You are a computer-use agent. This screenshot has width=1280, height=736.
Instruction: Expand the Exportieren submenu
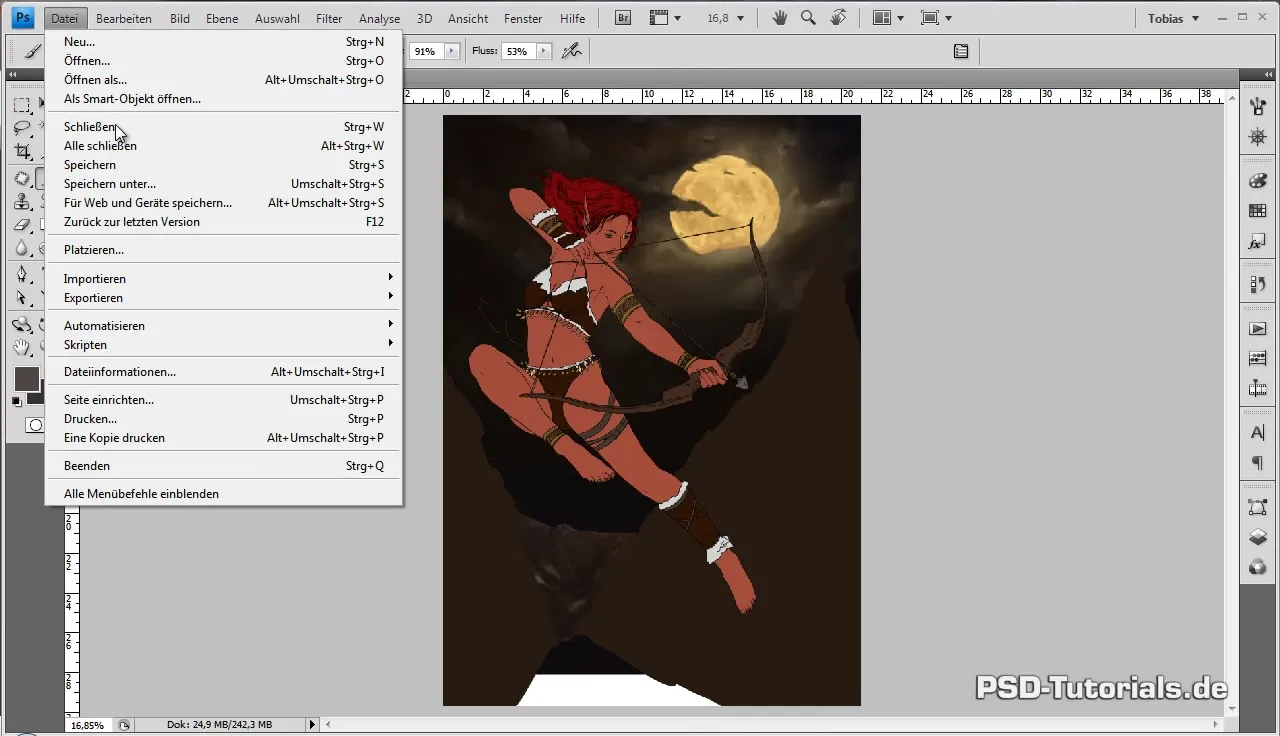click(223, 298)
